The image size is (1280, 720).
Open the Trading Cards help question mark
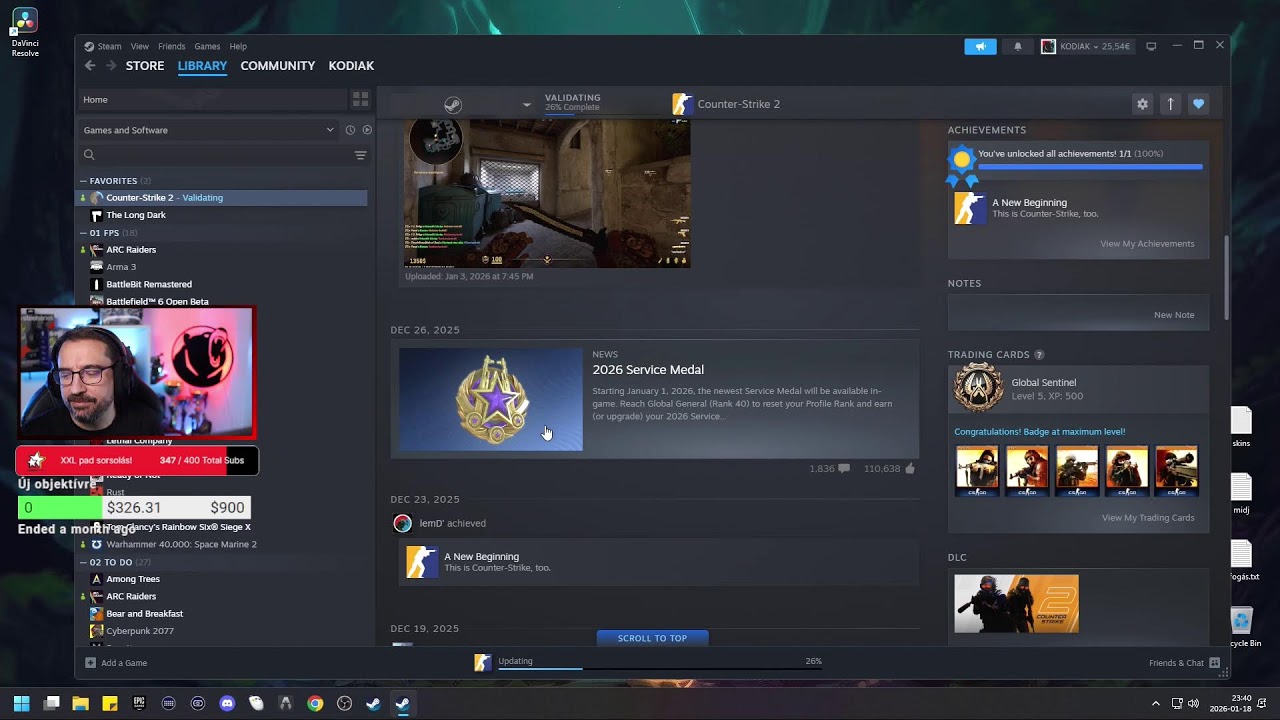coord(1039,354)
